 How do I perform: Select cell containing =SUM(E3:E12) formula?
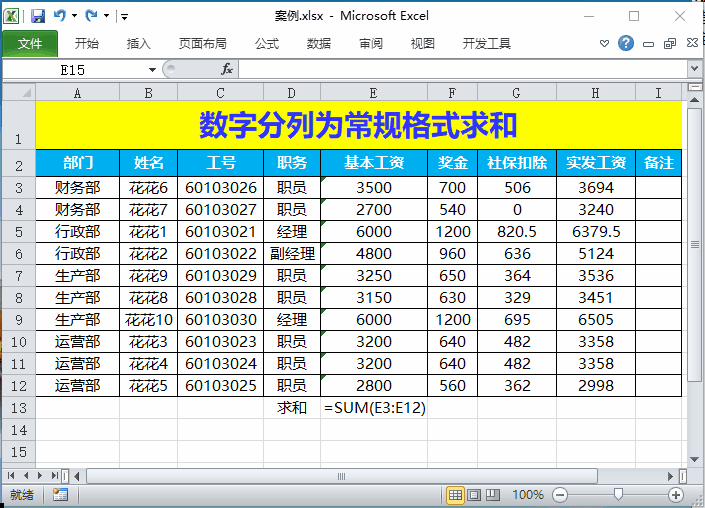point(374,408)
